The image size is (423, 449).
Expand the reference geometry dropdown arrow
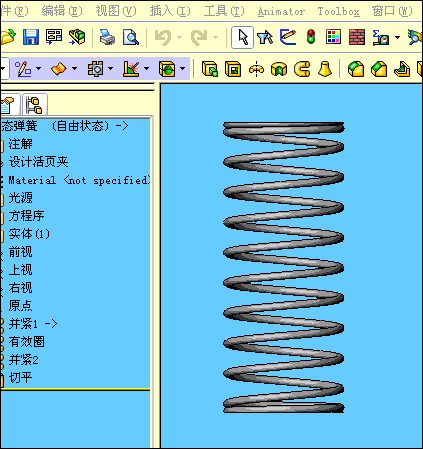[x=147, y=69]
